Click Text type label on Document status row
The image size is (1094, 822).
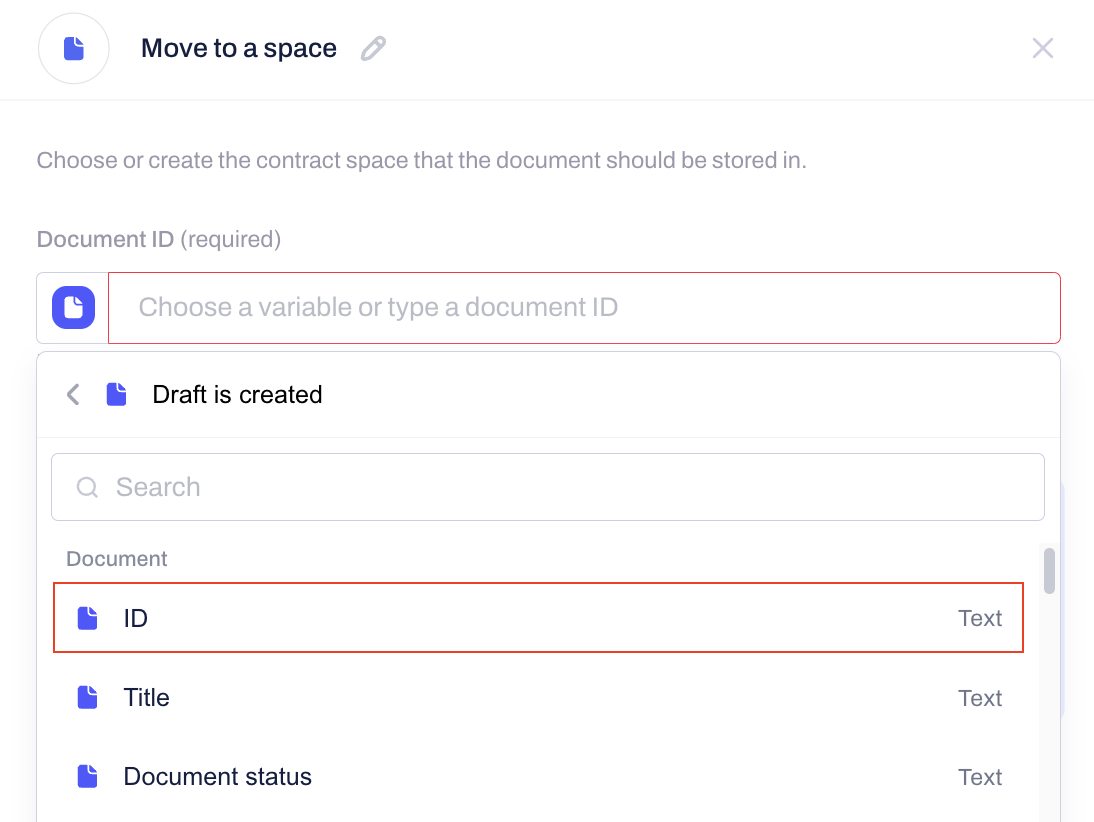pyautogui.click(x=980, y=777)
